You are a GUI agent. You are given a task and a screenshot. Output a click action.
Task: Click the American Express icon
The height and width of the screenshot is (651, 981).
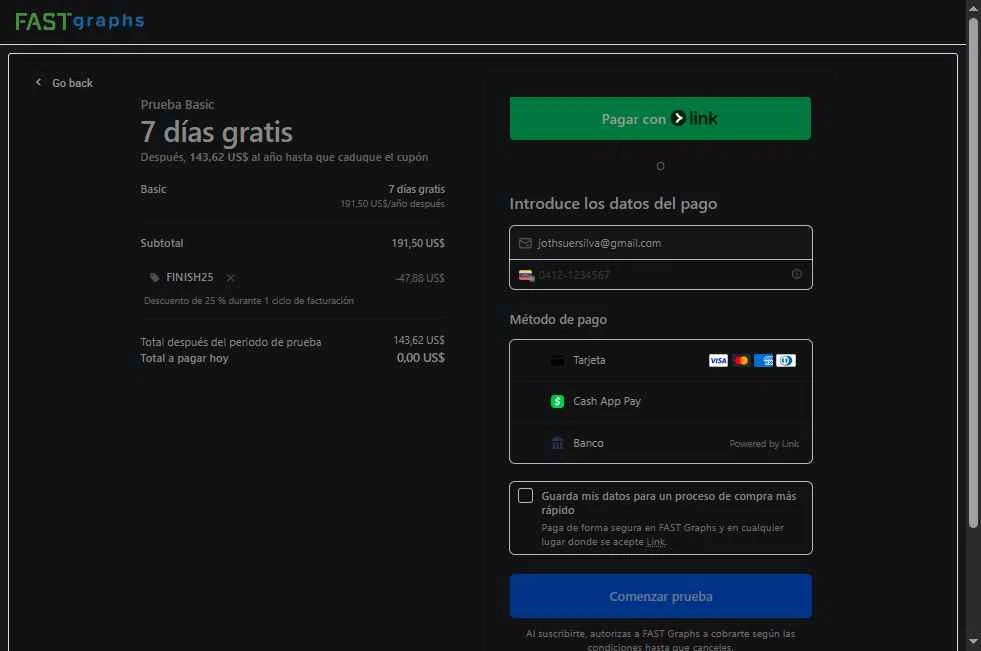763,360
